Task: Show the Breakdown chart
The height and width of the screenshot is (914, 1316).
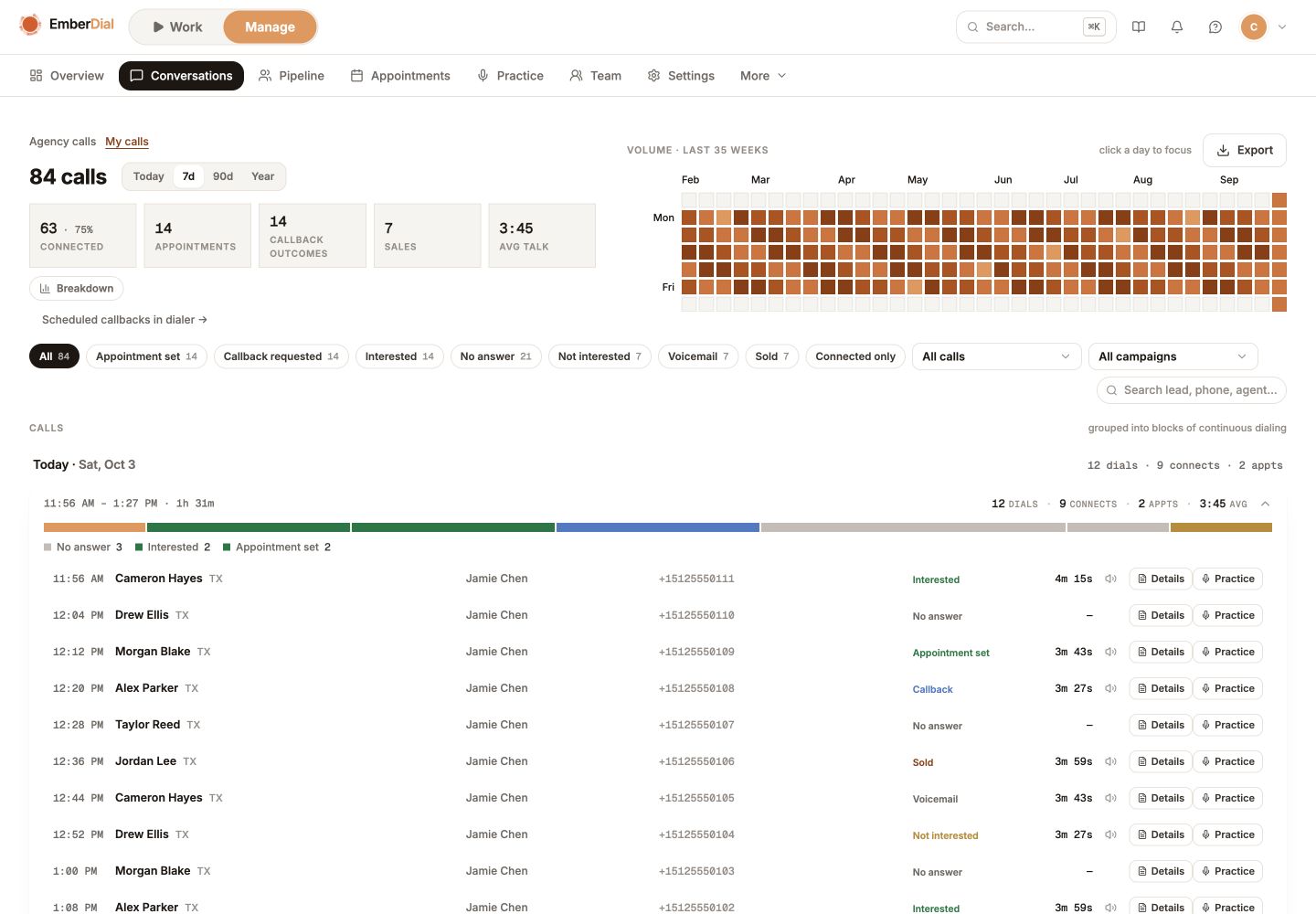Action: tap(77, 289)
